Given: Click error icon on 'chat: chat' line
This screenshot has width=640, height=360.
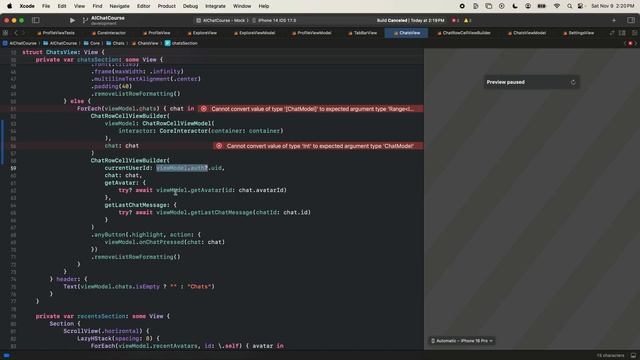Looking at the screenshot, I should 219,146.
